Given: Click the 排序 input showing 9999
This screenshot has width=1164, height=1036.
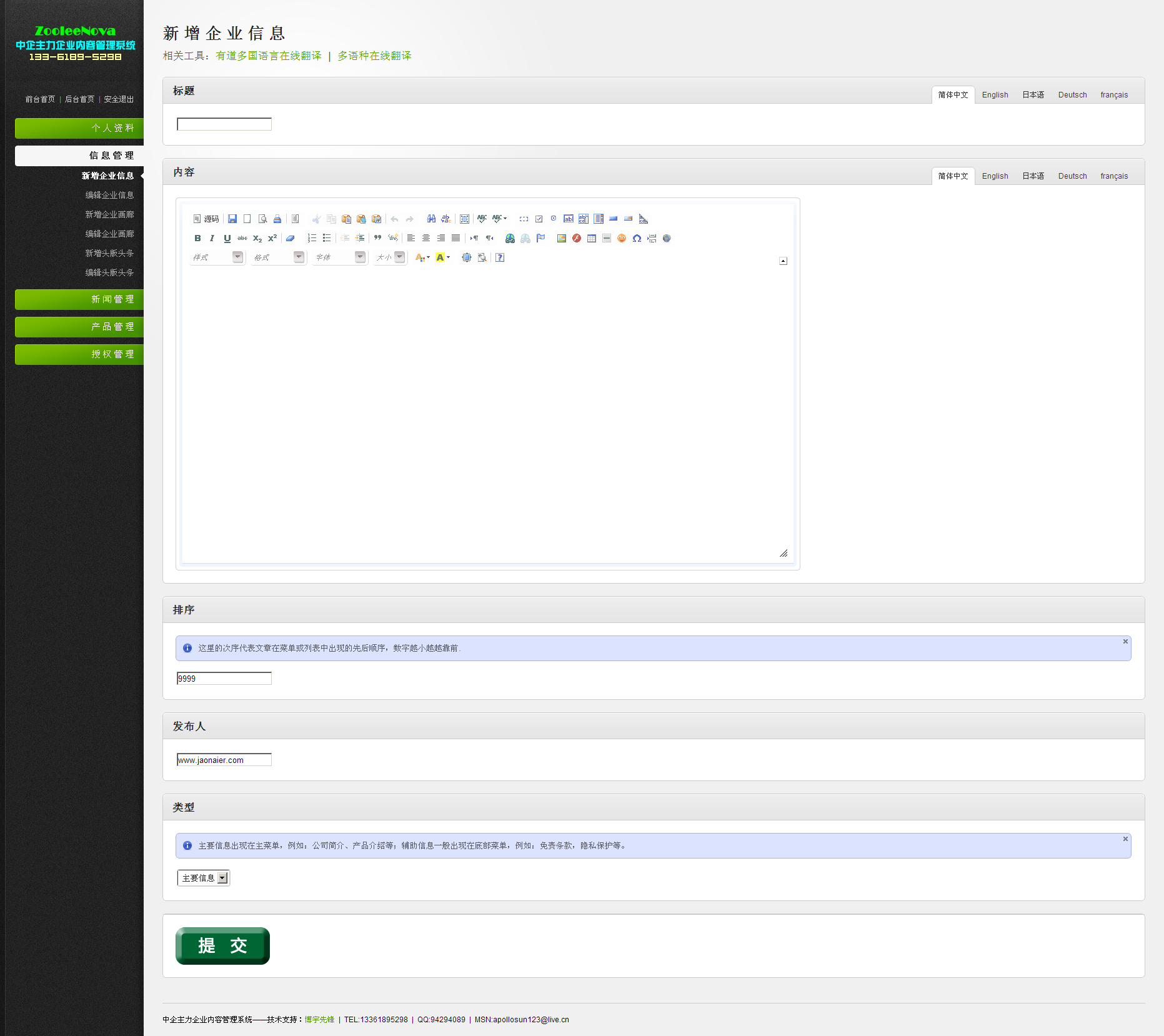Looking at the screenshot, I should coord(224,679).
